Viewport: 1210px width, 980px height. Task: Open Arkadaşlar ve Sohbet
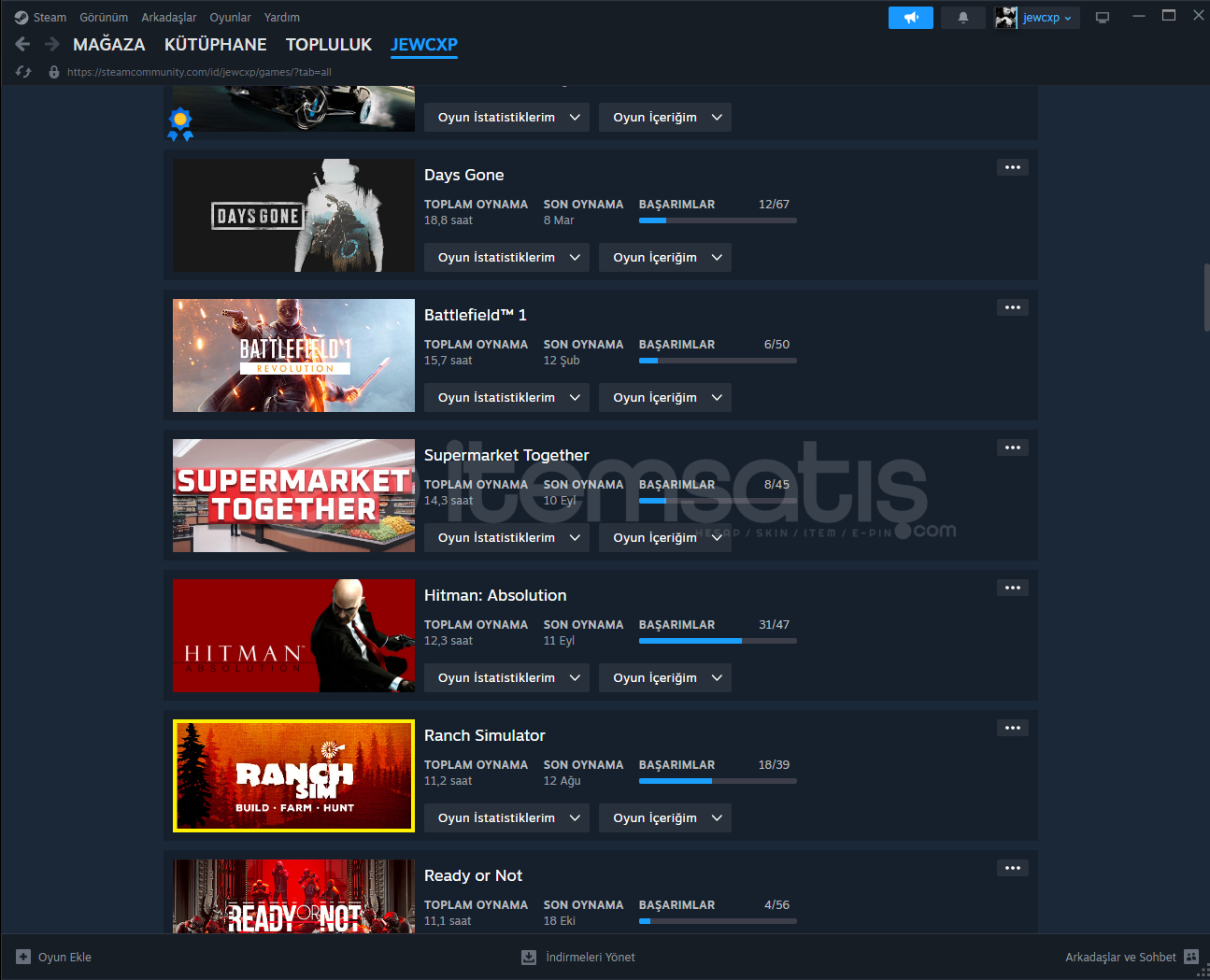[x=1132, y=957]
